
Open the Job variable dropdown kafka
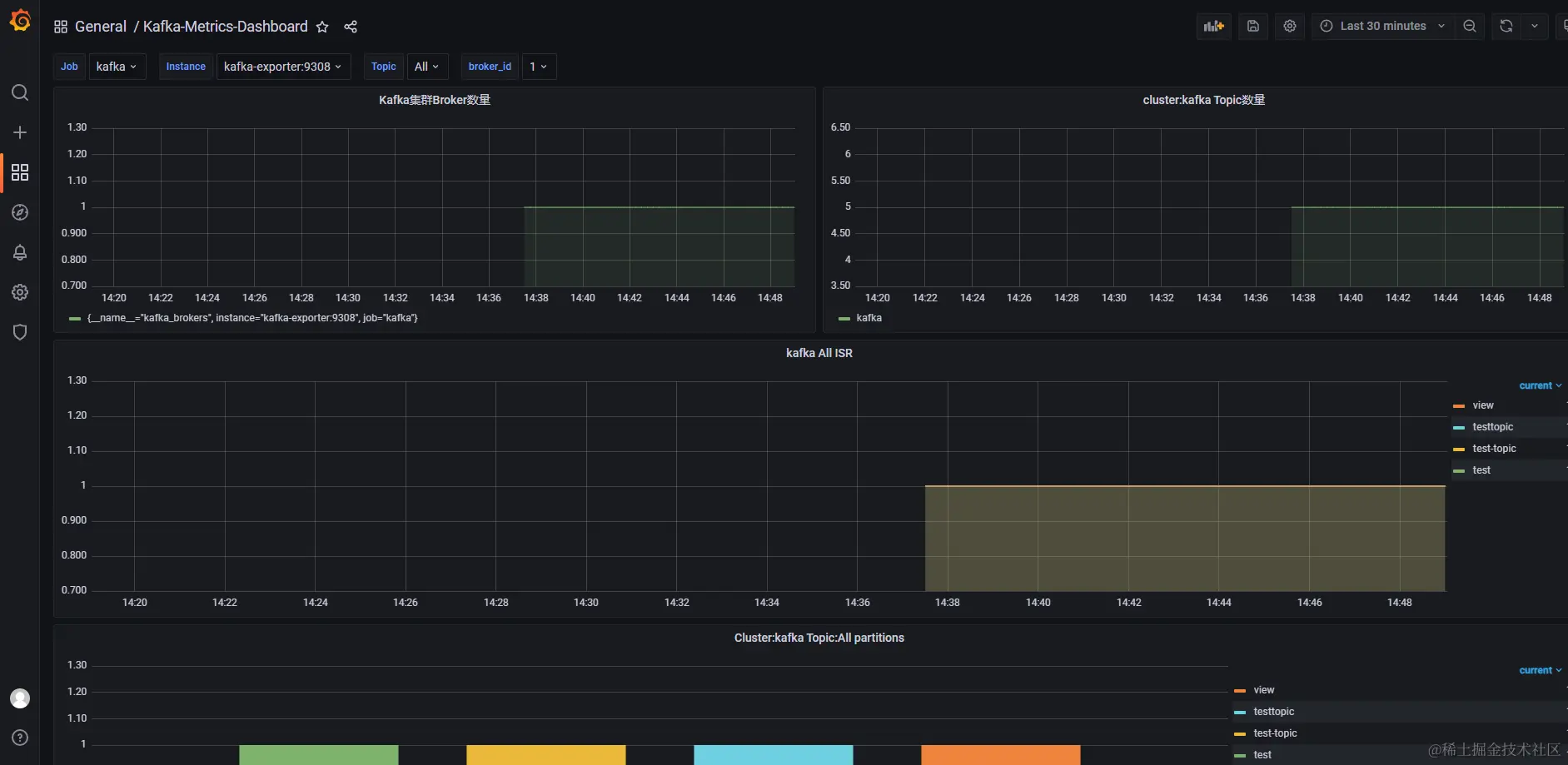click(117, 67)
